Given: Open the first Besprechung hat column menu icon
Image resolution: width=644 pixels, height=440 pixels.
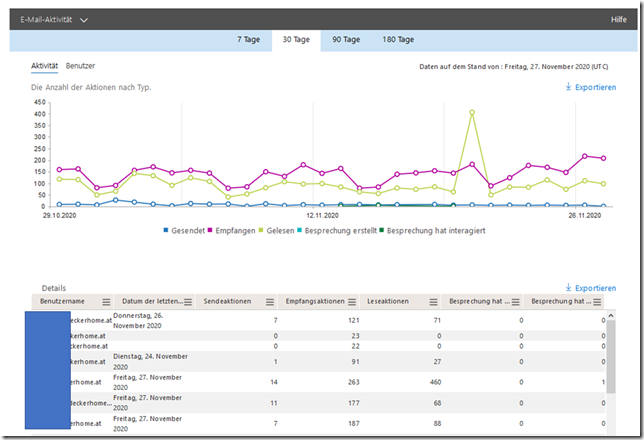Looking at the screenshot, I should (x=515, y=302).
